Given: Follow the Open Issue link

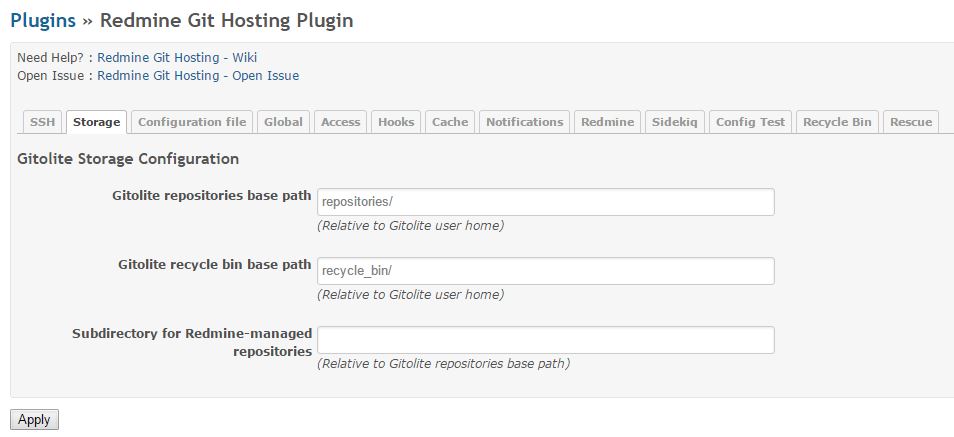Looking at the screenshot, I should point(198,76).
